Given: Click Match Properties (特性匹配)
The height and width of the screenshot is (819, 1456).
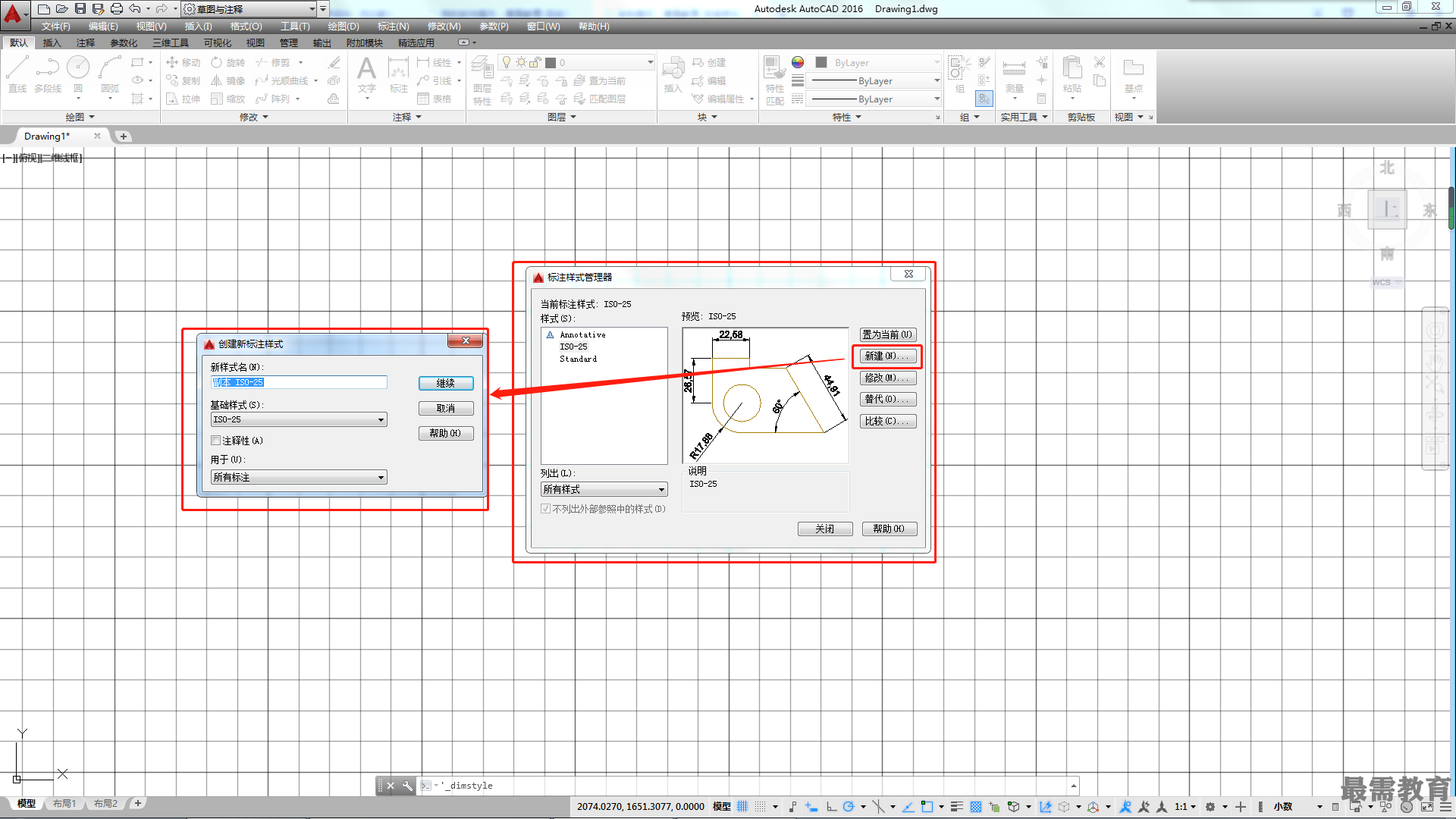Looking at the screenshot, I should [x=774, y=81].
